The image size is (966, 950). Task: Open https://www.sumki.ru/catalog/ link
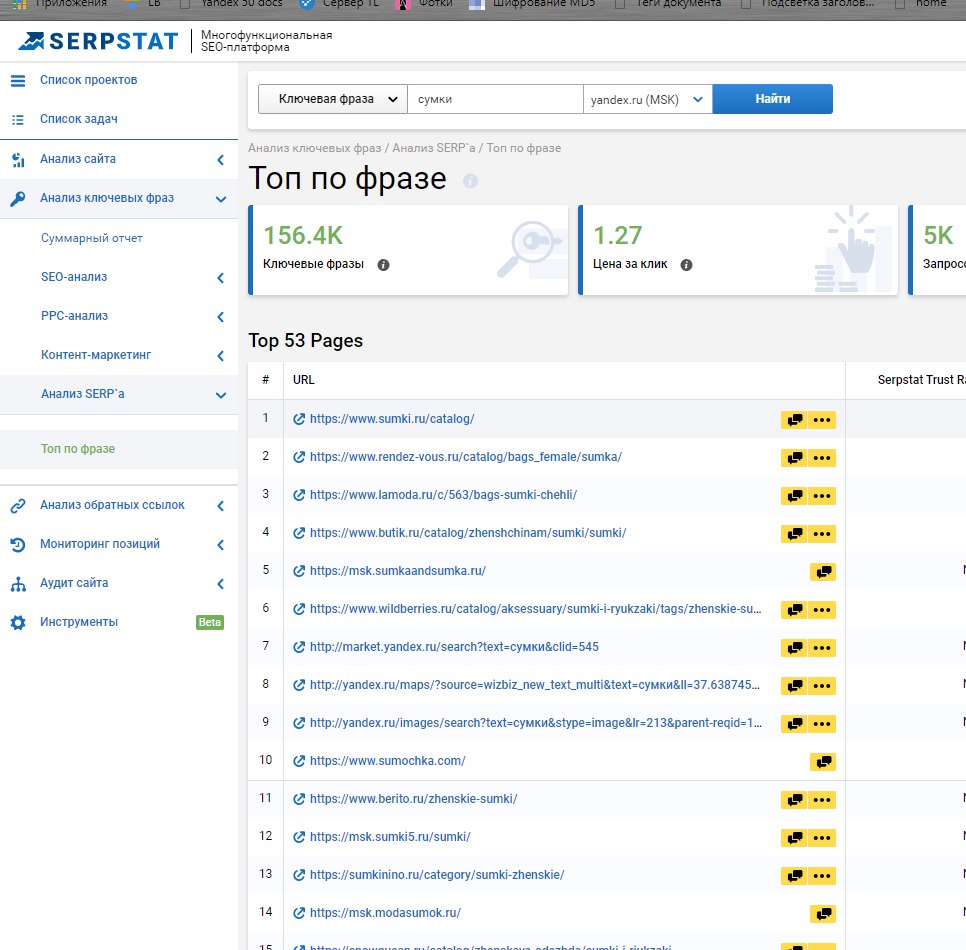392,419
